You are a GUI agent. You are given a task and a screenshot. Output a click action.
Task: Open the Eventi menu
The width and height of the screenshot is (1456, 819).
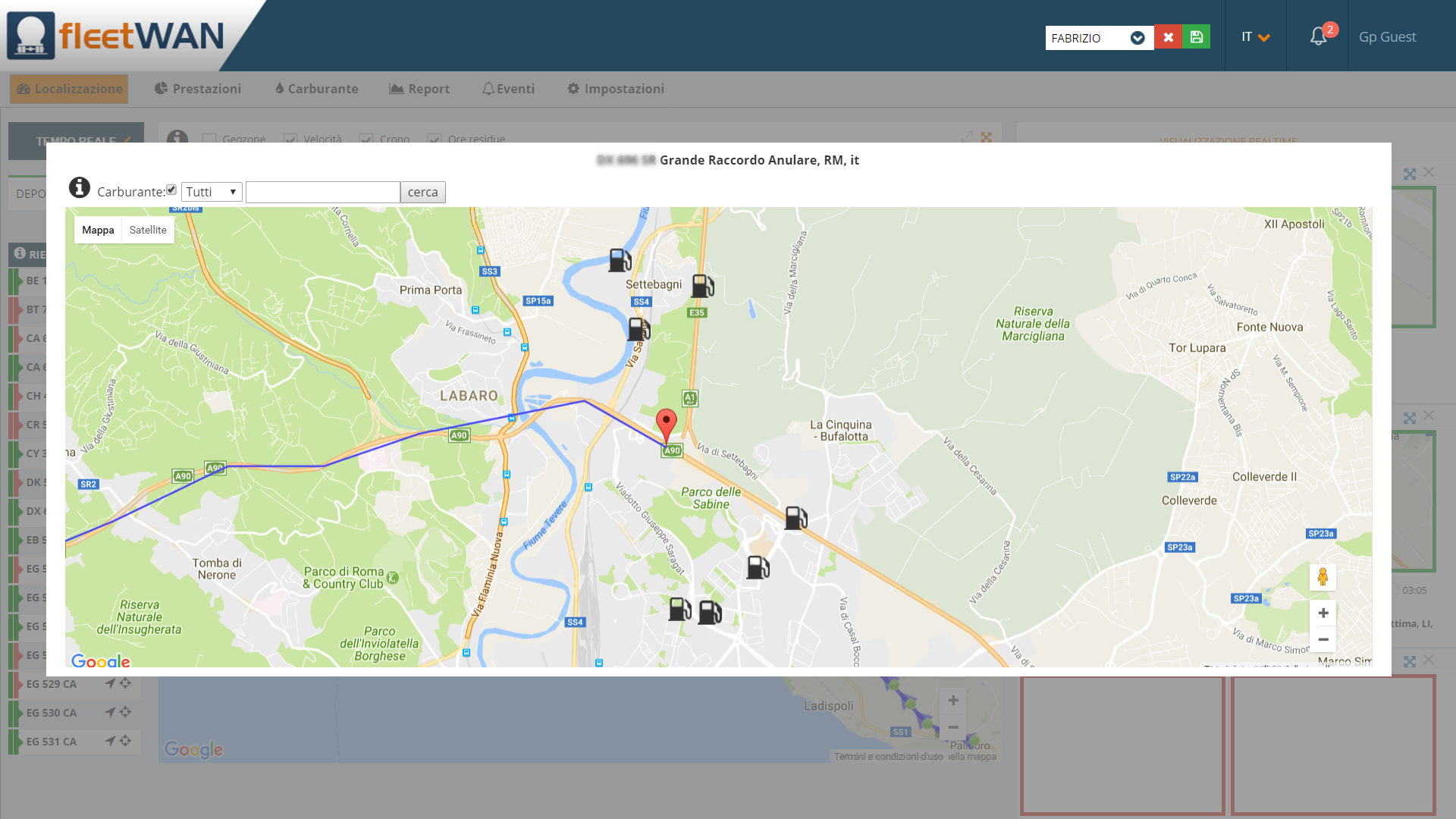(508, 89)
